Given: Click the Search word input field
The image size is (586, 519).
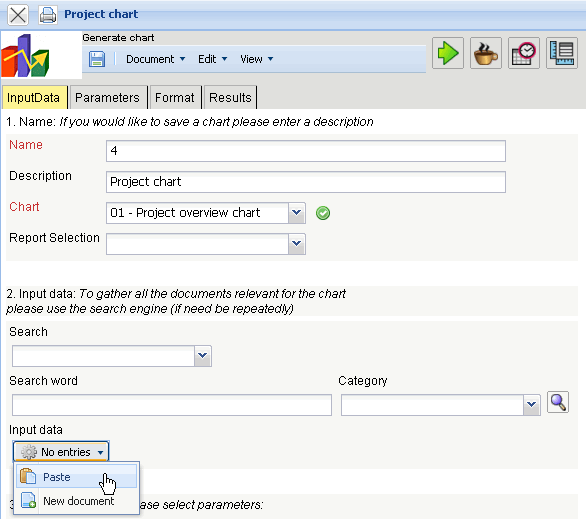Looking at the screenshot, I should [x=172, y=405].
